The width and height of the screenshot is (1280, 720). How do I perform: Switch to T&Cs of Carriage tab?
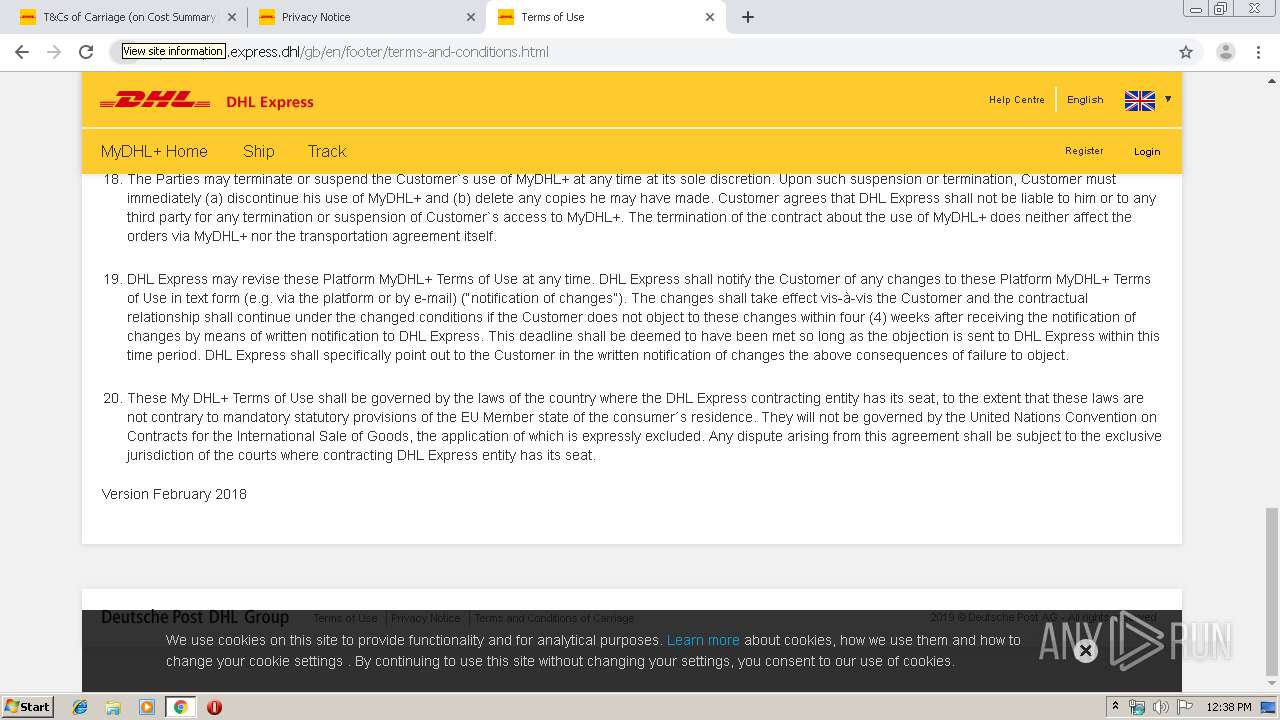point(128,17)
